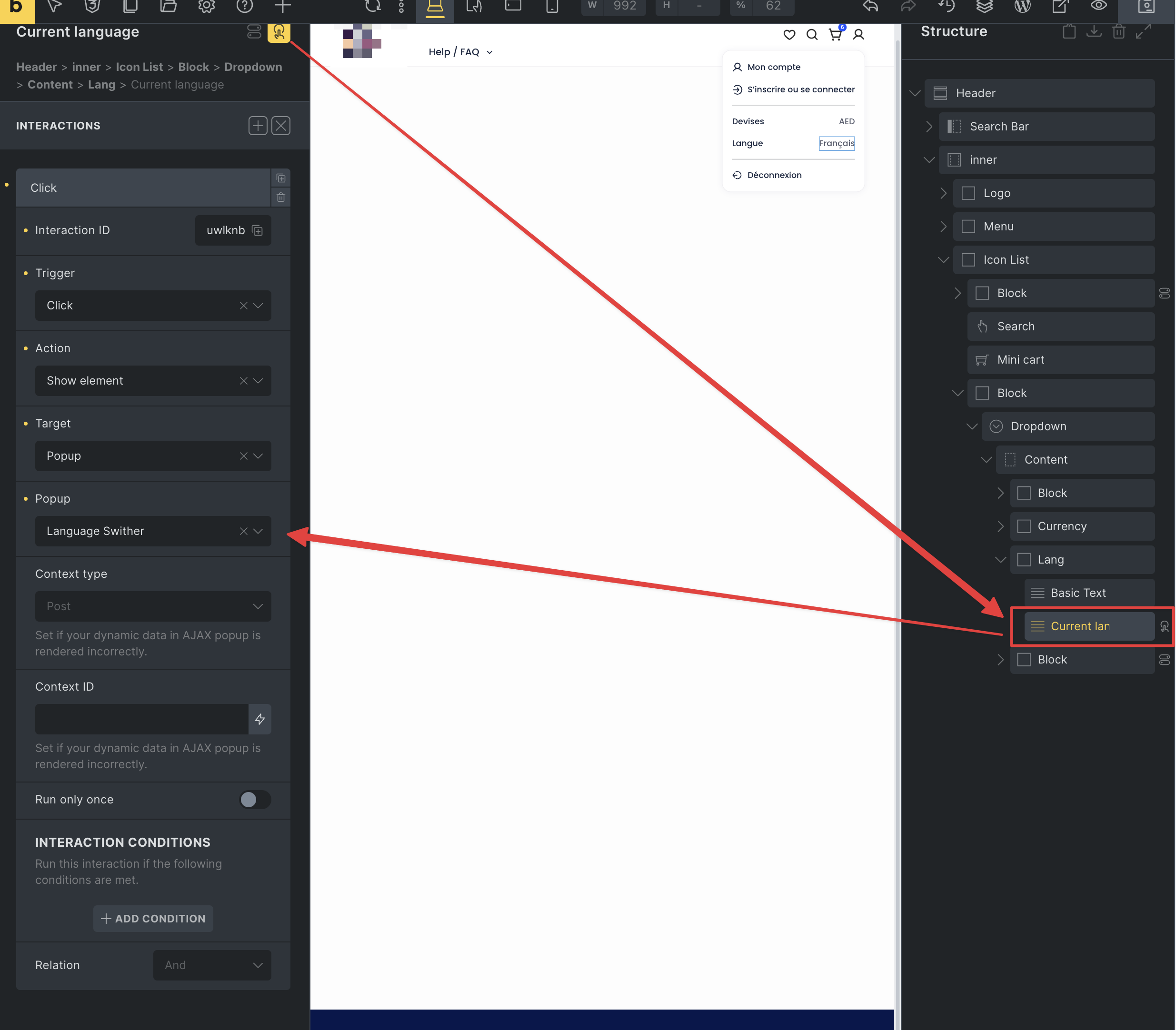
Task: Click the Undo arrow in the toolbar
Action: [x=870, y=6]
